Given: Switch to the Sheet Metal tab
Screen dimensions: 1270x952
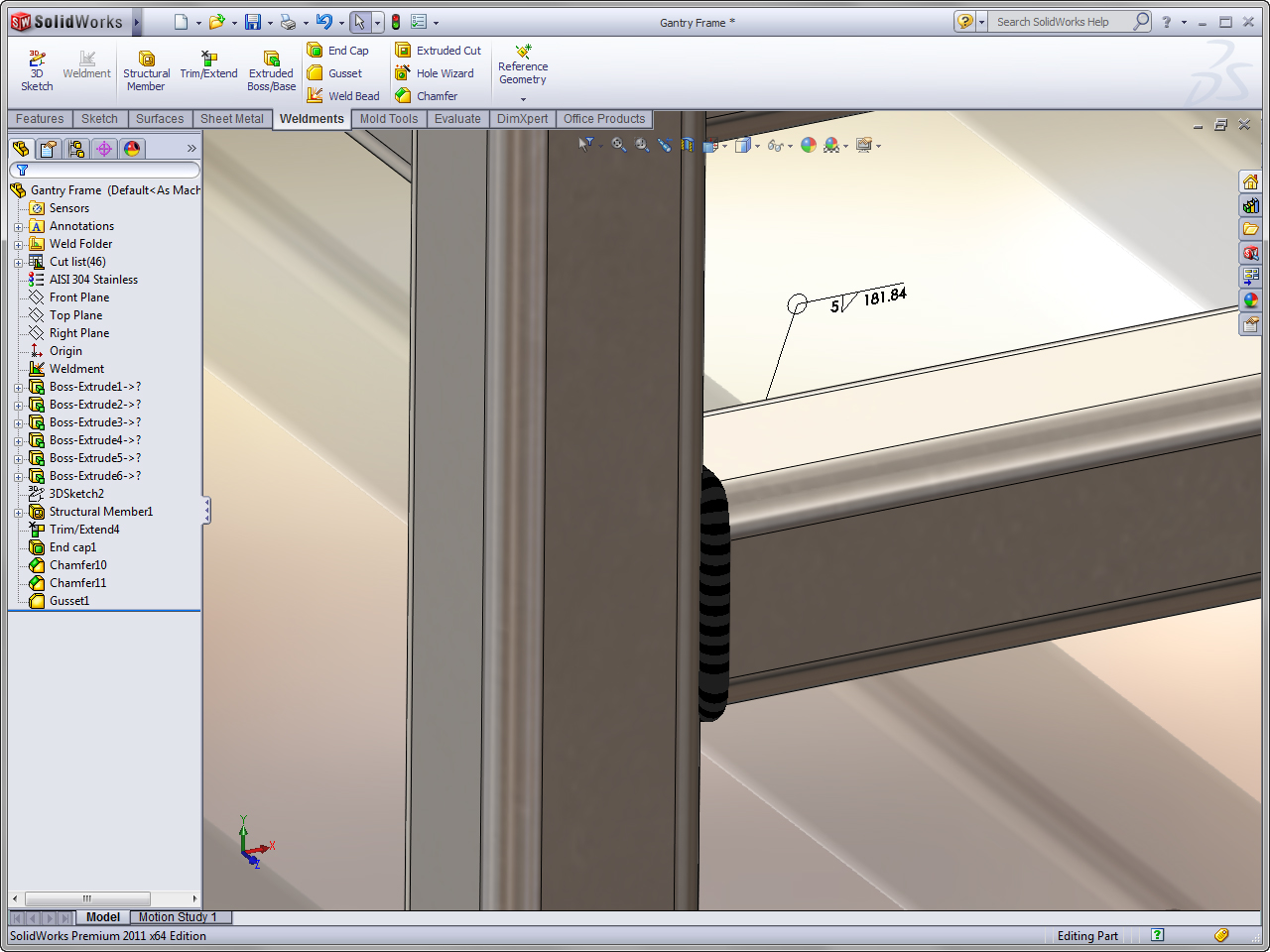Looking at the screenshot, I should [x=232, y=119].
